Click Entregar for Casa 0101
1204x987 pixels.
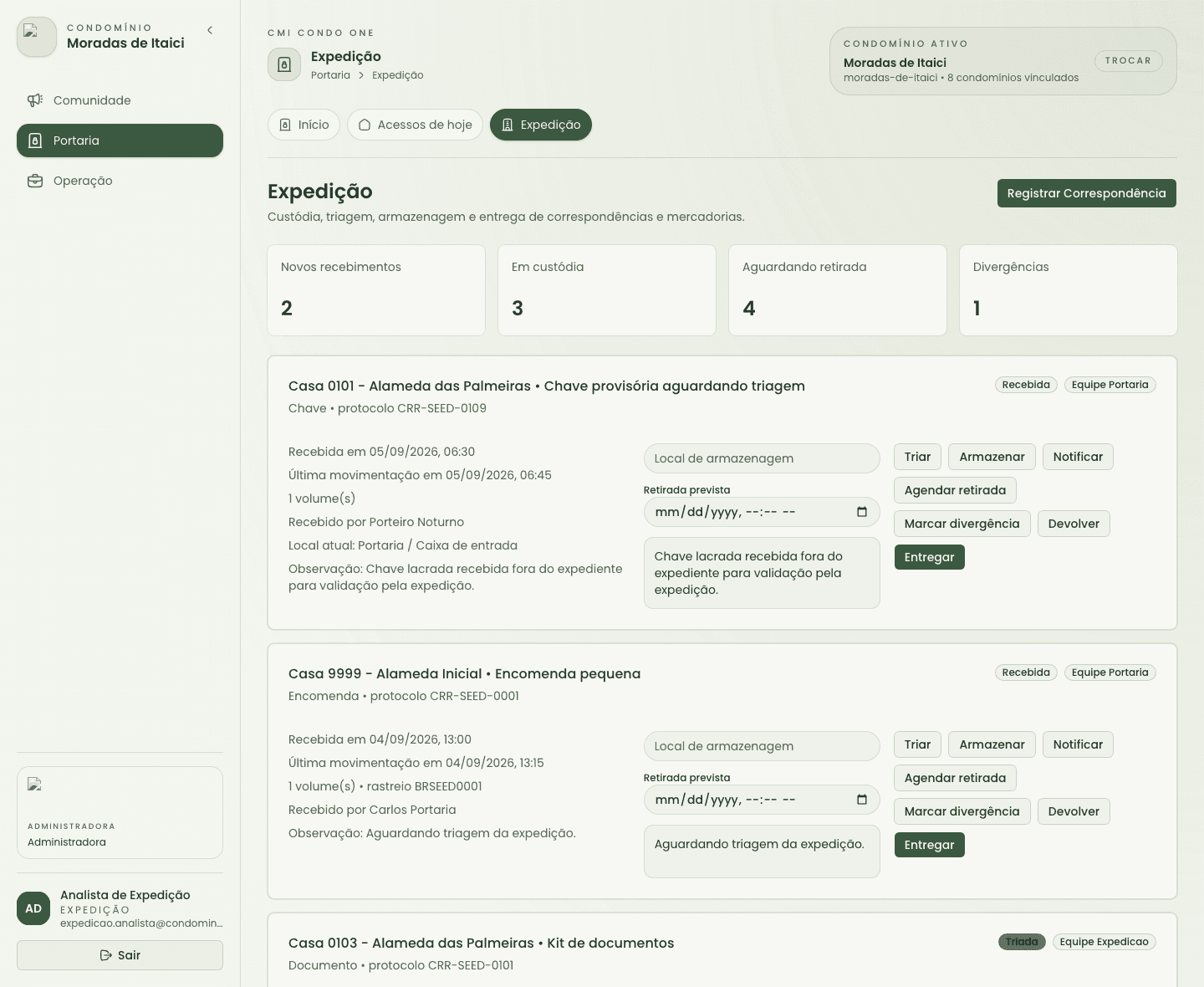[x=929, y=557]
